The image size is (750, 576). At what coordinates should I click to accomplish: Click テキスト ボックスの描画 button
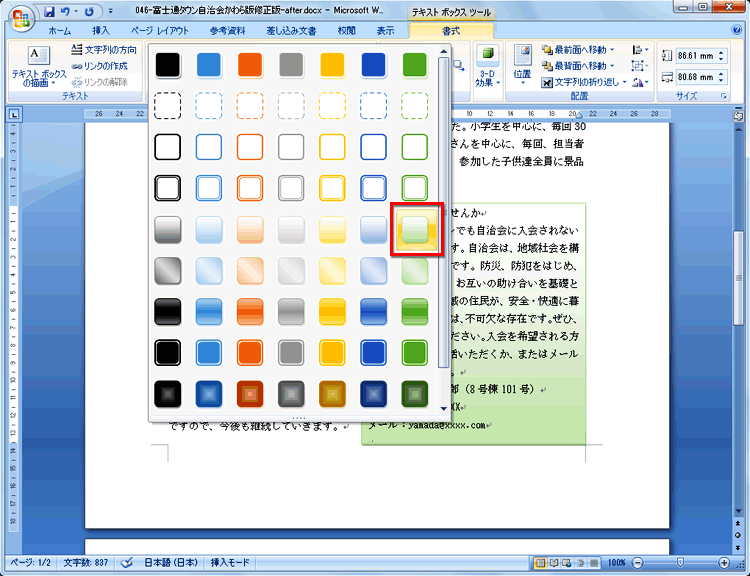39,67
